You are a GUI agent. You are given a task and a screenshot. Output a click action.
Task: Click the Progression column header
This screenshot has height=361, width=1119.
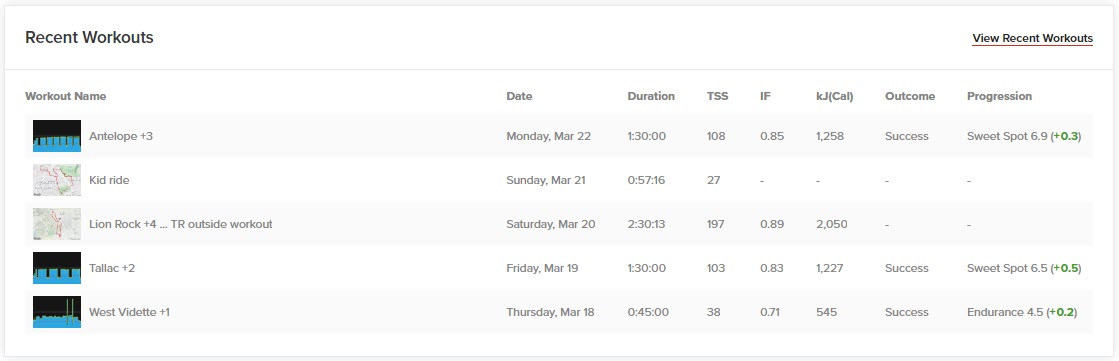pos(999,96)
